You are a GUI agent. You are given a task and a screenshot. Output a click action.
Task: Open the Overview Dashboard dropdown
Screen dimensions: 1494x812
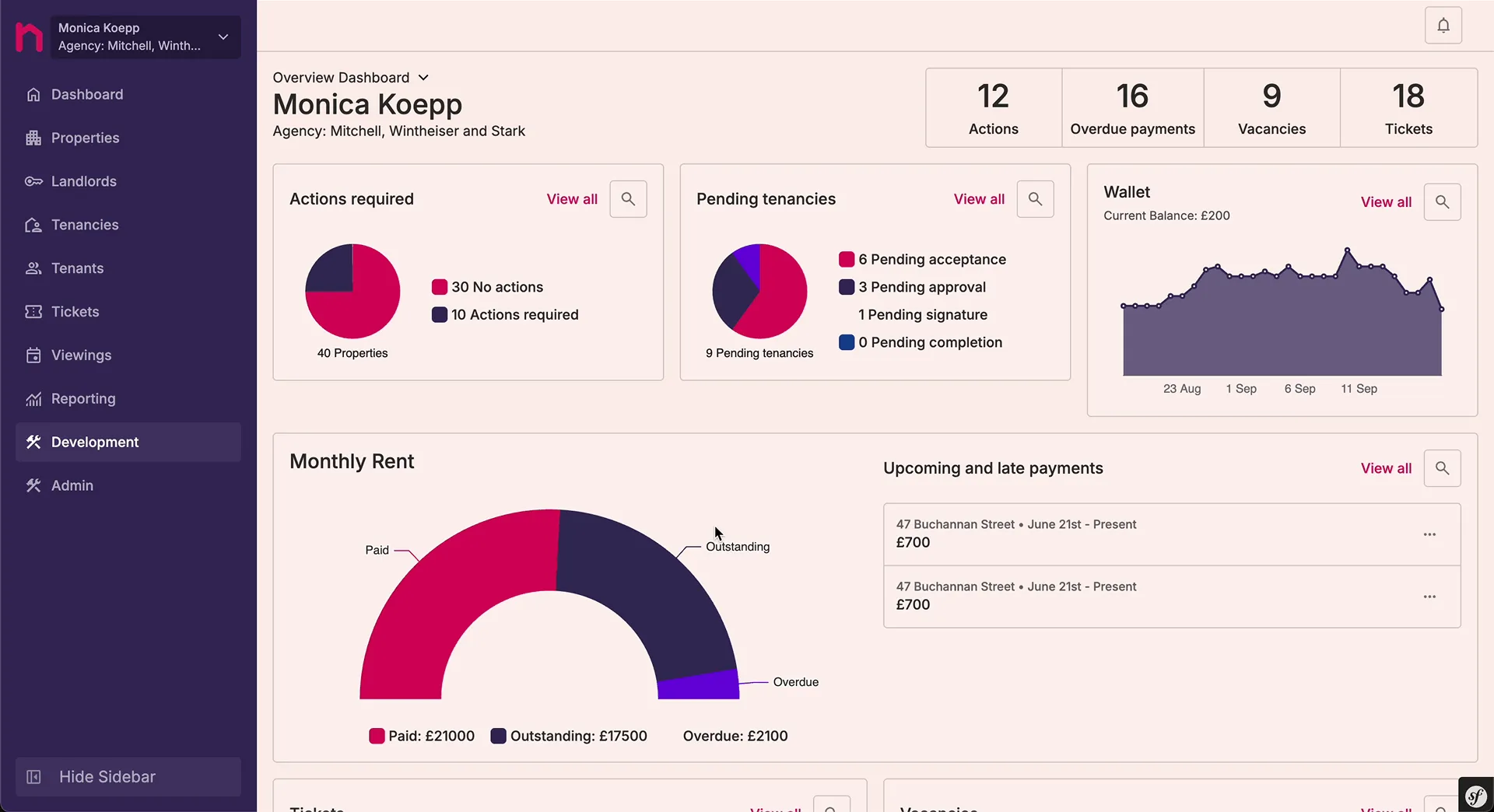point(424,77)
